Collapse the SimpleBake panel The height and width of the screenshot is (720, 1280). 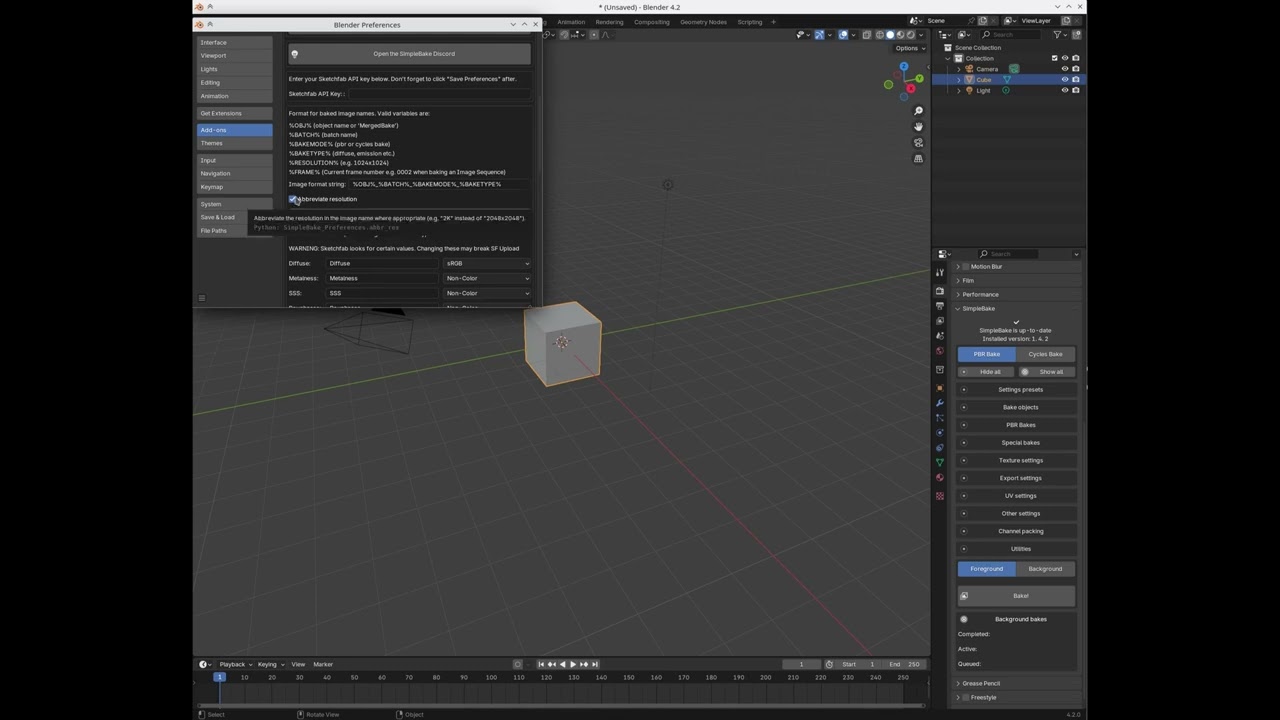(x=958, y=309)
